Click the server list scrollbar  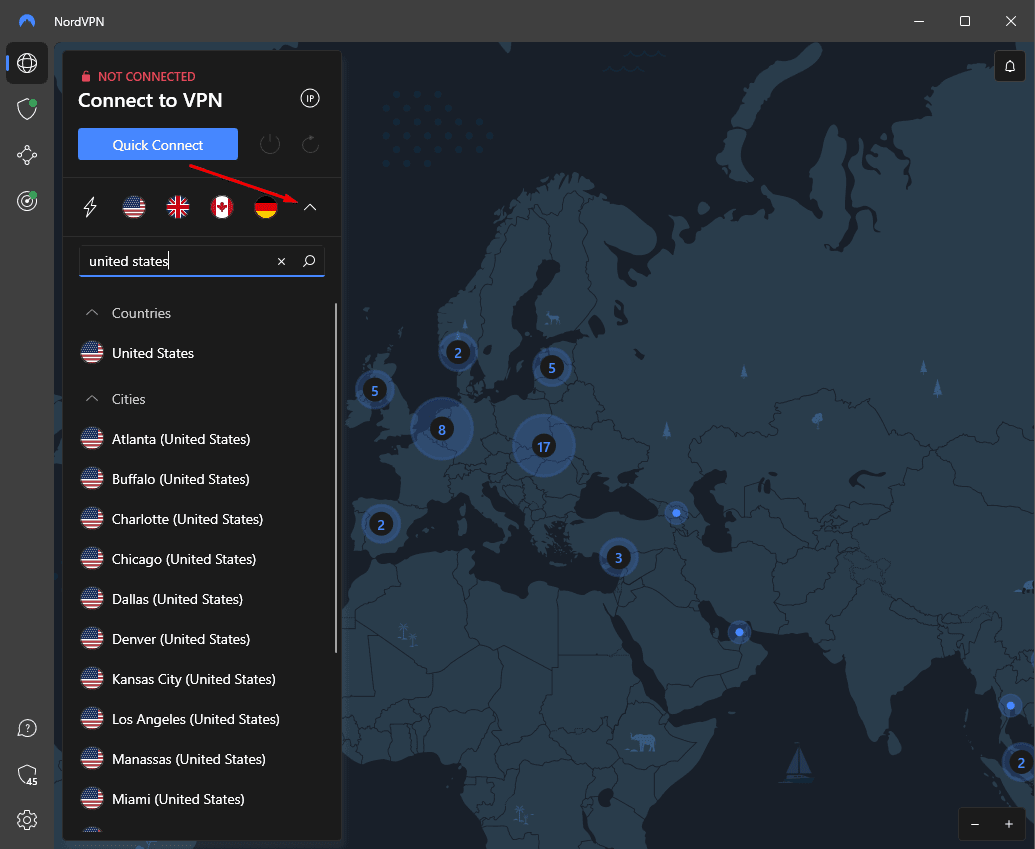pos(336,478)
